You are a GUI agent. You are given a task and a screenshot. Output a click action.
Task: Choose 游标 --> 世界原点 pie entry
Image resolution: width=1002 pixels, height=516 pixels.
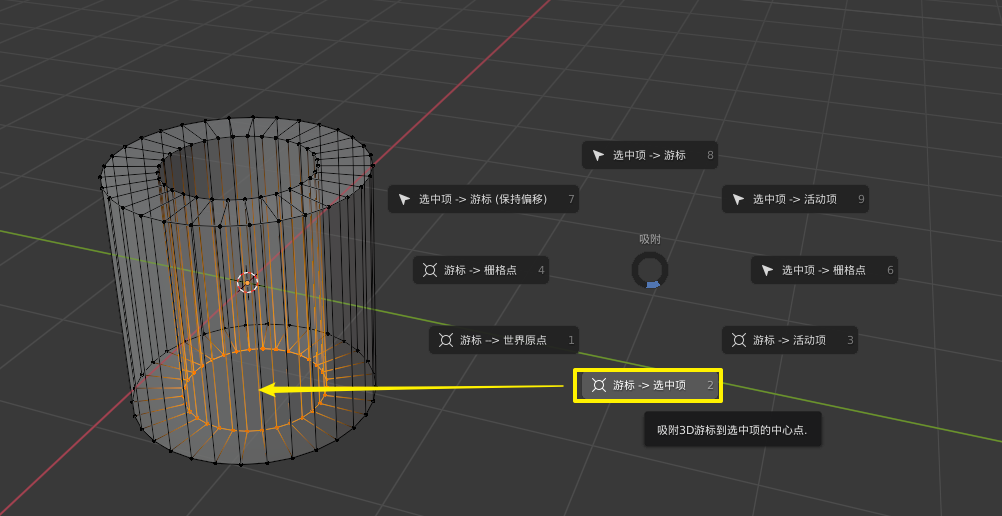[x=503, y=340]
